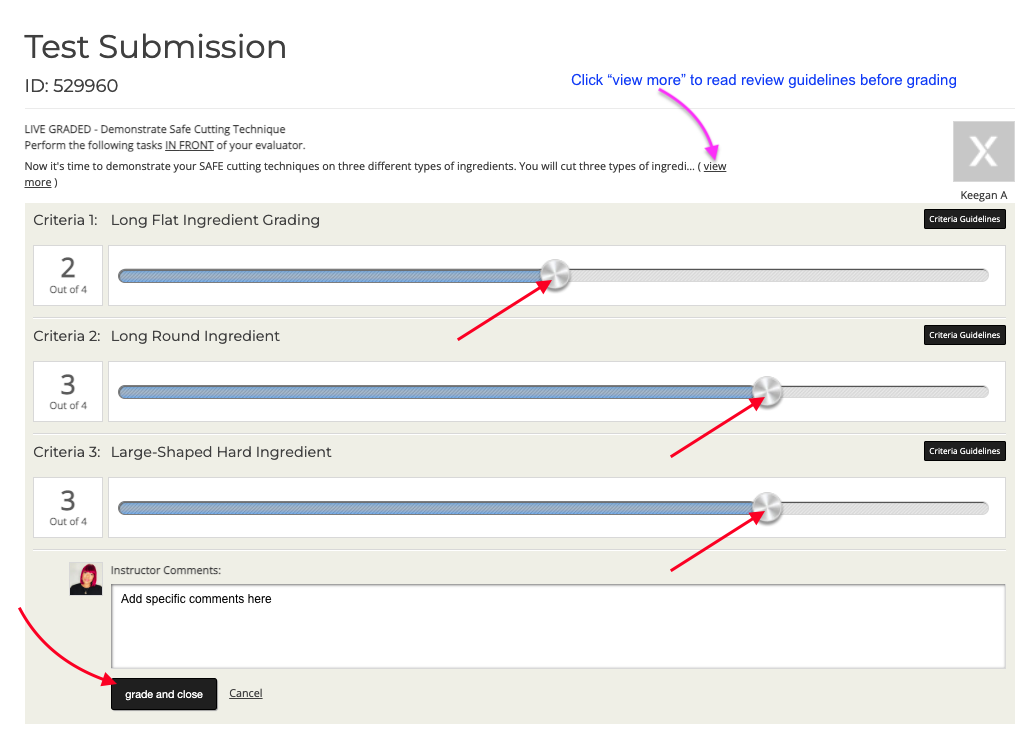Click the Criteria 3 slider handle

767,507
